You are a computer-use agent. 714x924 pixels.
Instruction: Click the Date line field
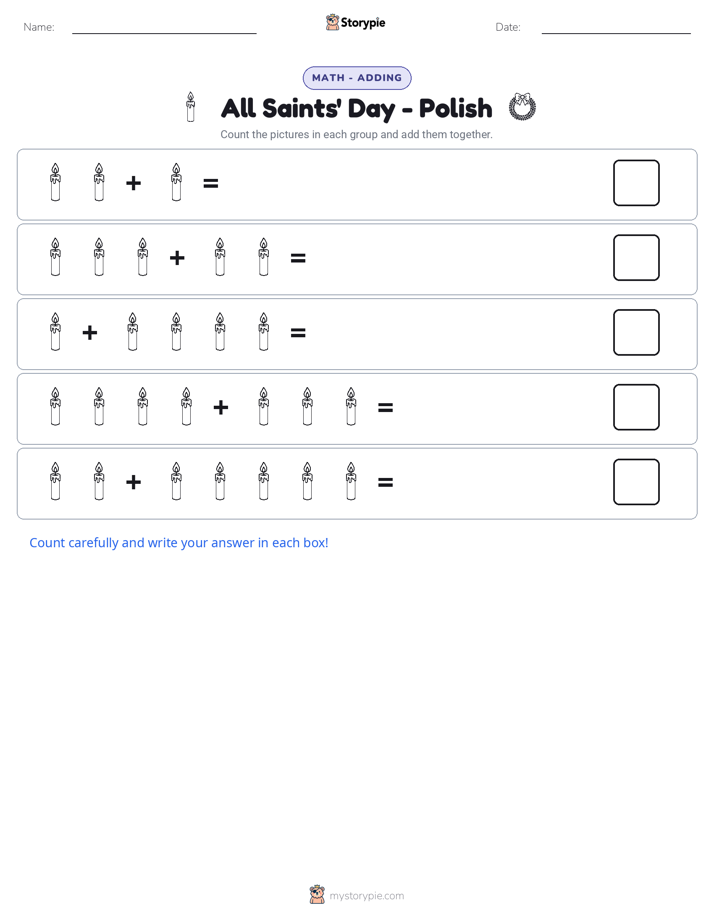(x=616, y=27)
